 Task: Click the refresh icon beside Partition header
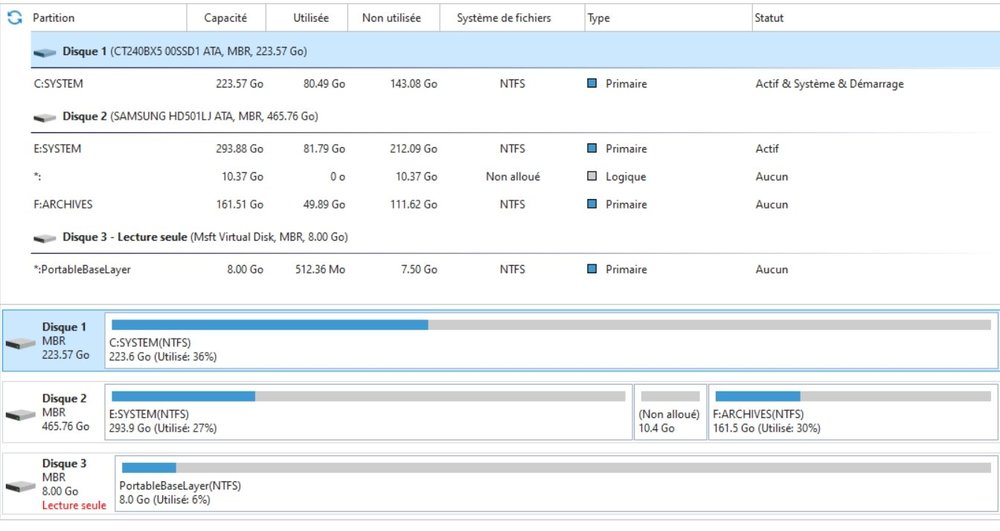pyautogui.click(x=15, y=18)
